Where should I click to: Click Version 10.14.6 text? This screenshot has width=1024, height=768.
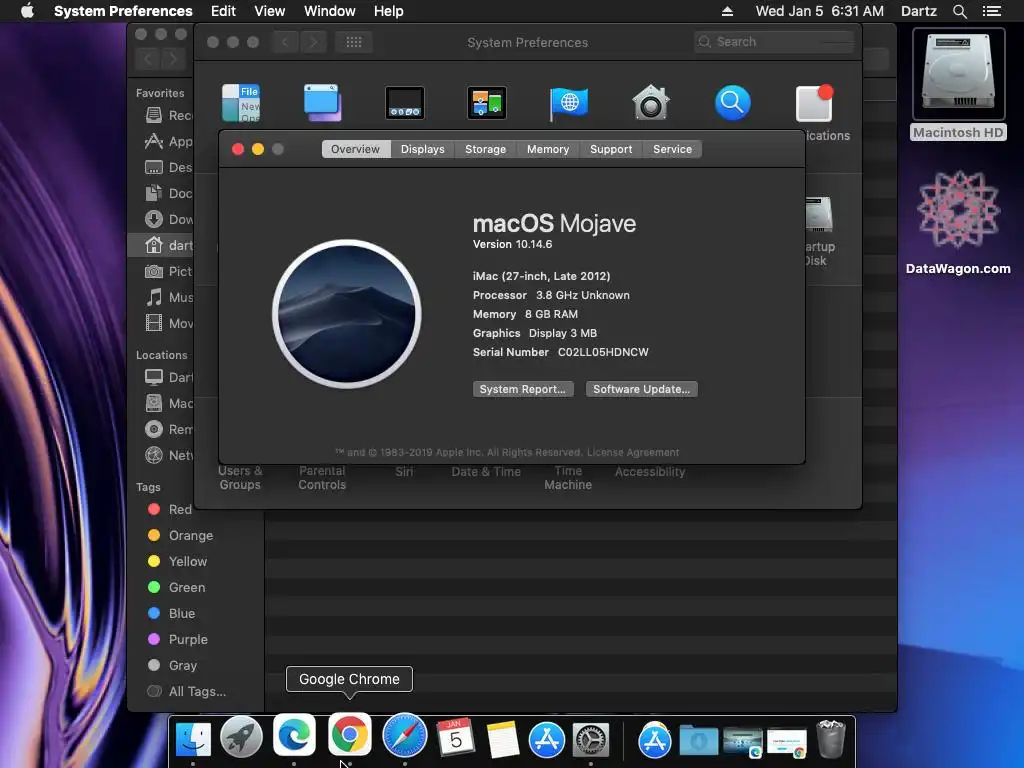pyautogui.click(x=513, y=244)
